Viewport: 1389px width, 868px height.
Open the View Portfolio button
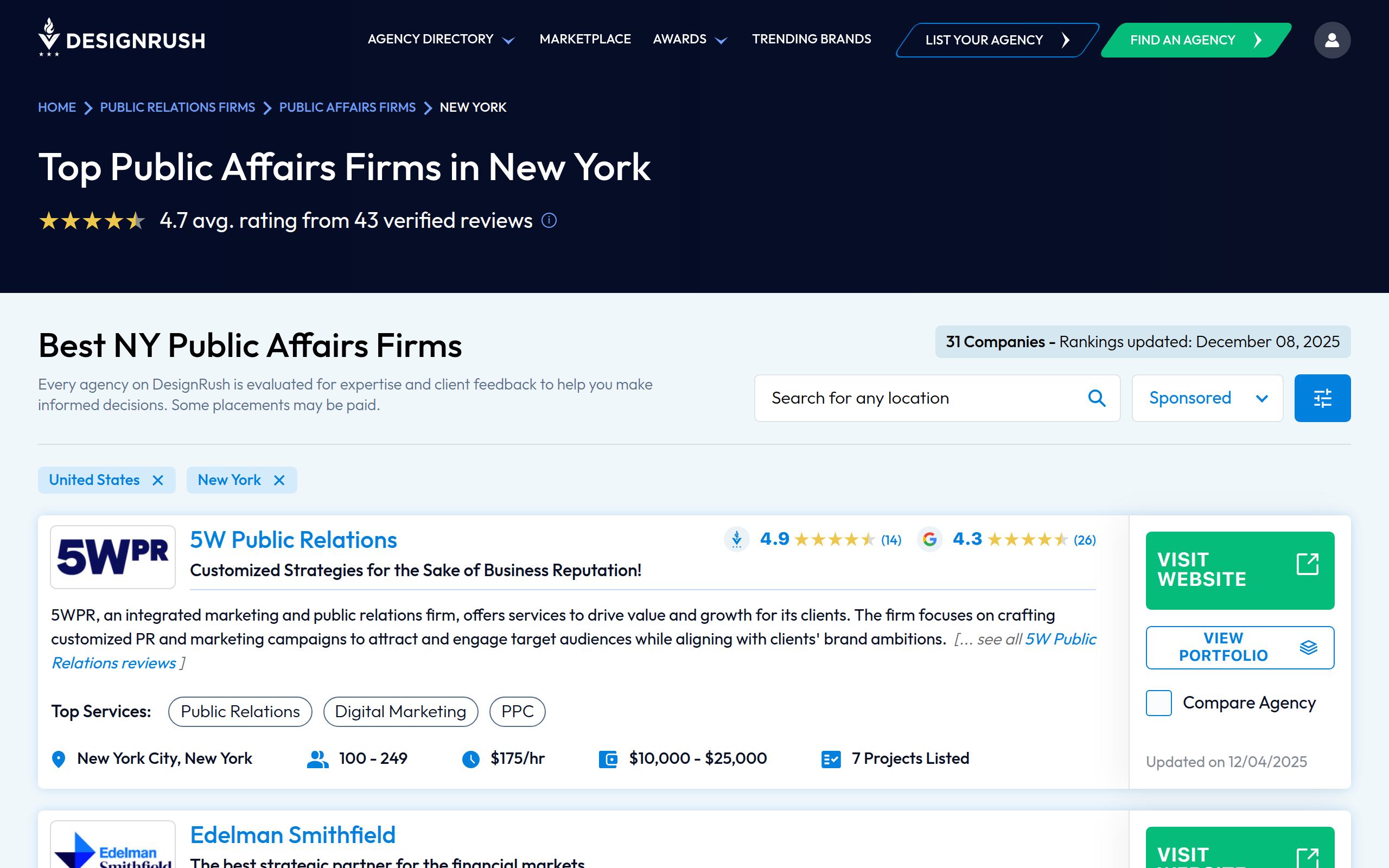tap(1239, 647)
